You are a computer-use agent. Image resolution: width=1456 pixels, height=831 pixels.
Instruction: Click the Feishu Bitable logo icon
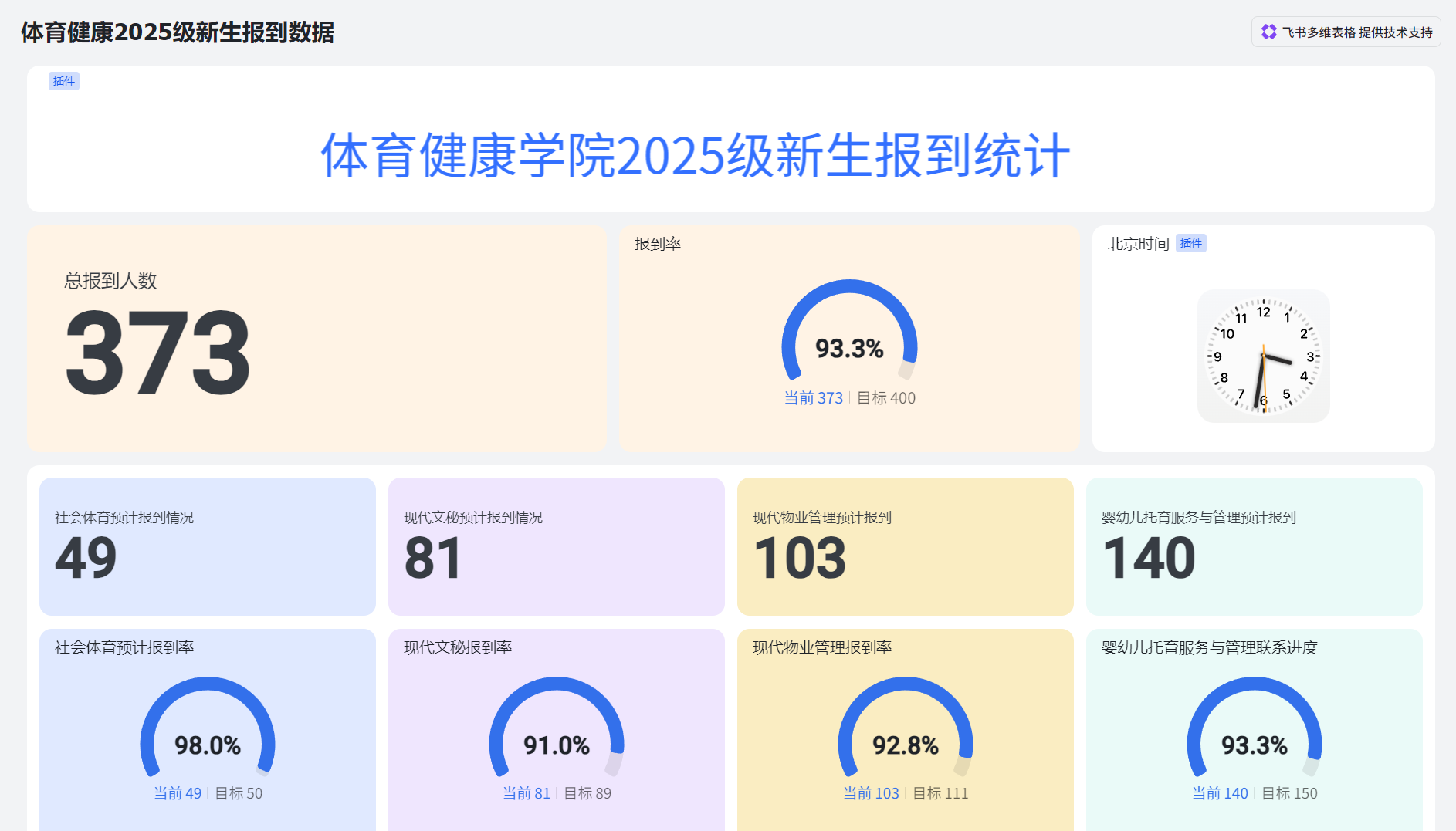(x=1268, y=32)
